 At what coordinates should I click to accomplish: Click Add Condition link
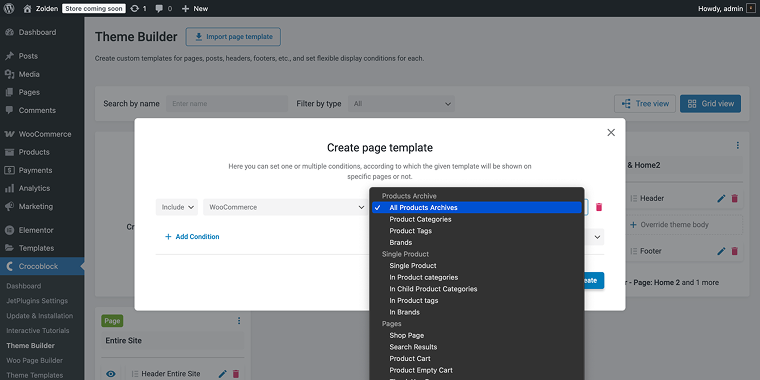coord(192,237)
